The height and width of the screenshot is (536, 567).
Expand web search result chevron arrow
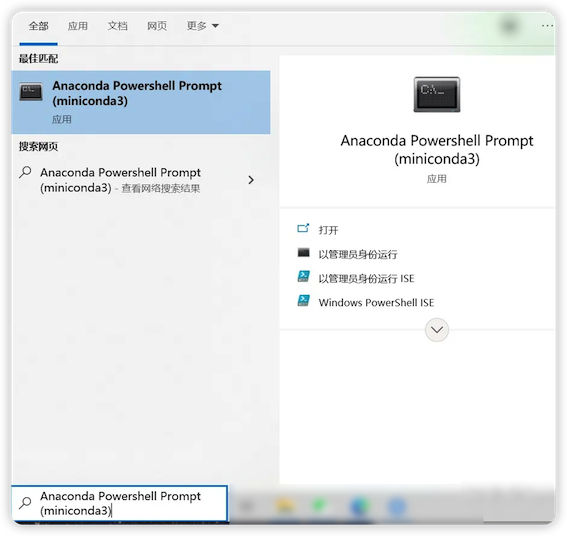click(x=251, y=180)
